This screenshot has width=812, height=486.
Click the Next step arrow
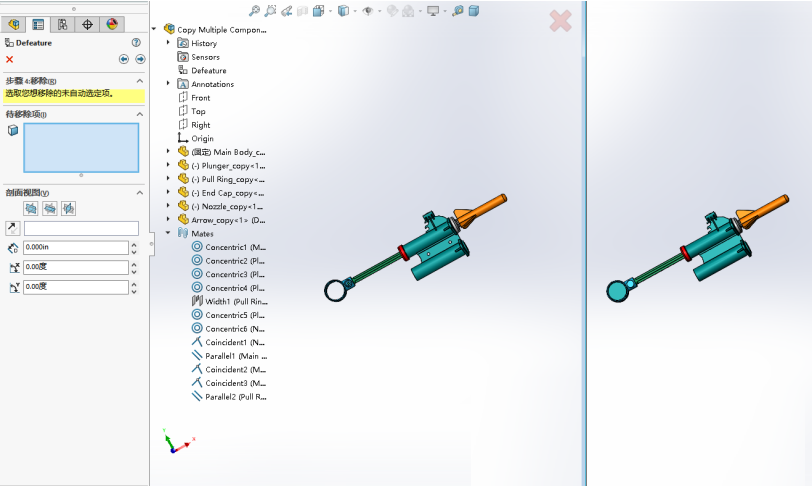click(140, 60)
